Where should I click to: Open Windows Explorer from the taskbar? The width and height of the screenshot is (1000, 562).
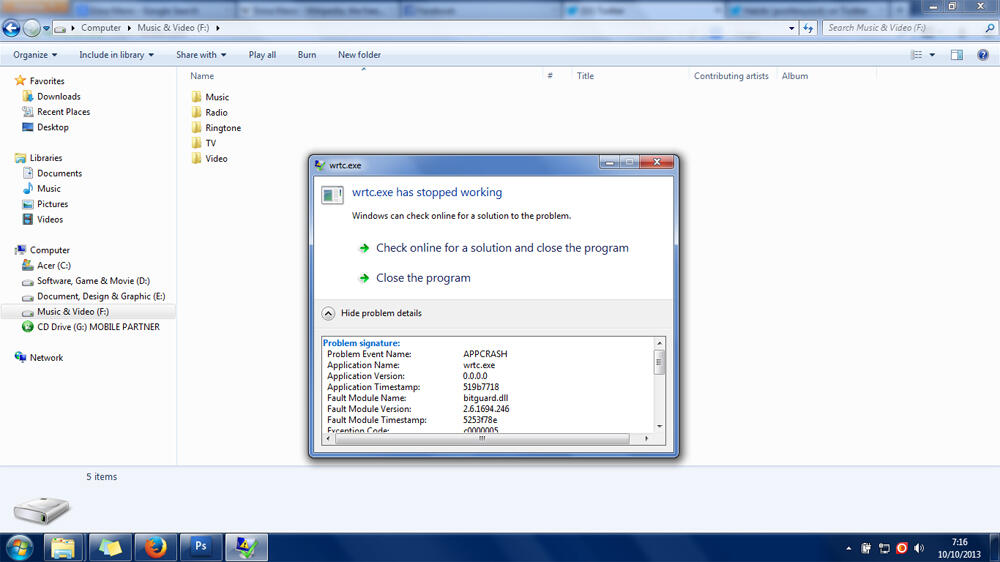[x=62, y=547]
